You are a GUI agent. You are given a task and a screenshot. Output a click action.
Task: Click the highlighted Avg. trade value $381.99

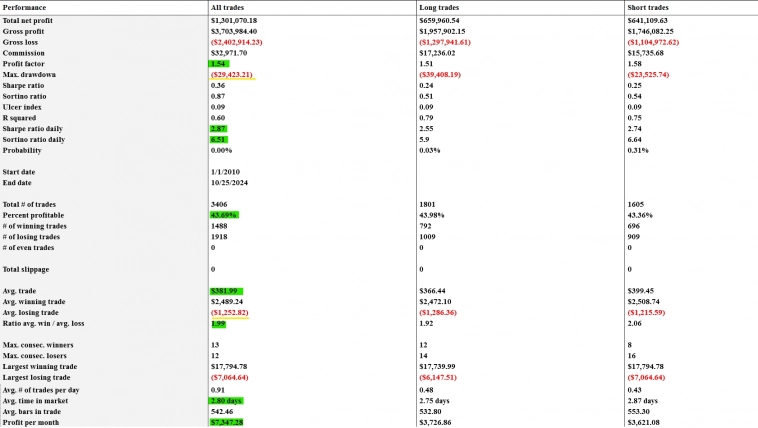point(225,291)
